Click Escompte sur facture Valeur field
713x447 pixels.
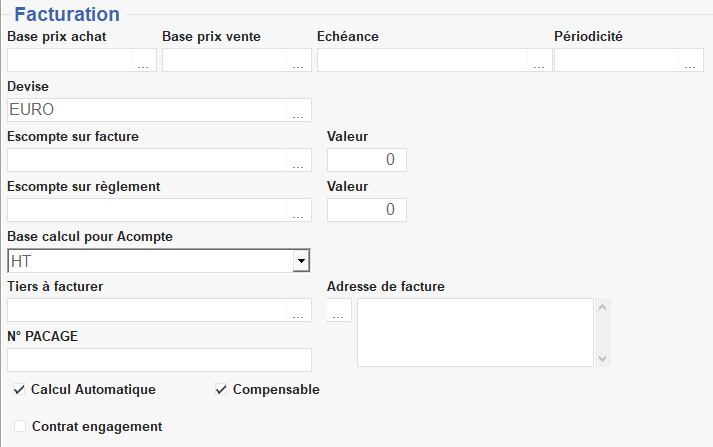tap(367, 160)
